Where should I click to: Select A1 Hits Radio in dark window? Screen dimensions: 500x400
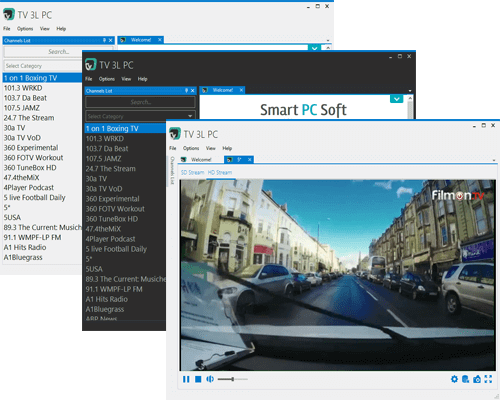[125, 299]
